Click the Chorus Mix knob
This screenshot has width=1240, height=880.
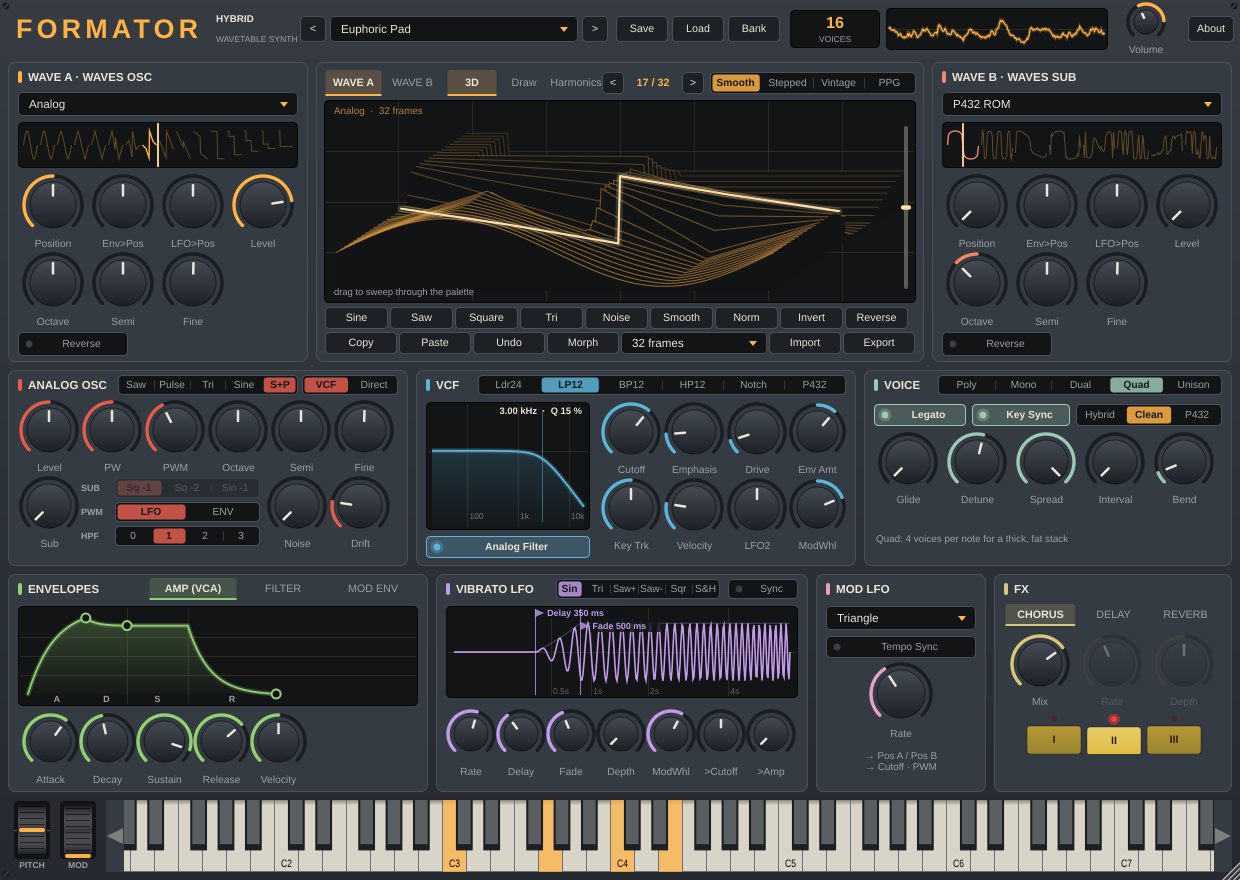pos(1040,664)
